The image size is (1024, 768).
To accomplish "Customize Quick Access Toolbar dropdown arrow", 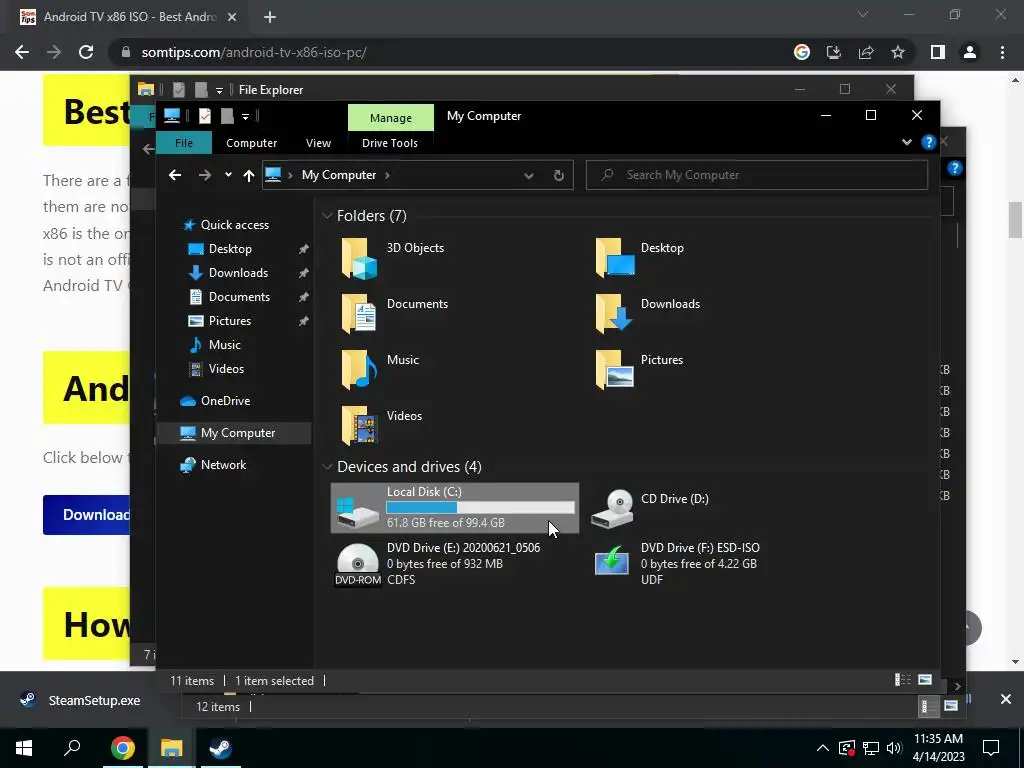I will coord(246,117).
